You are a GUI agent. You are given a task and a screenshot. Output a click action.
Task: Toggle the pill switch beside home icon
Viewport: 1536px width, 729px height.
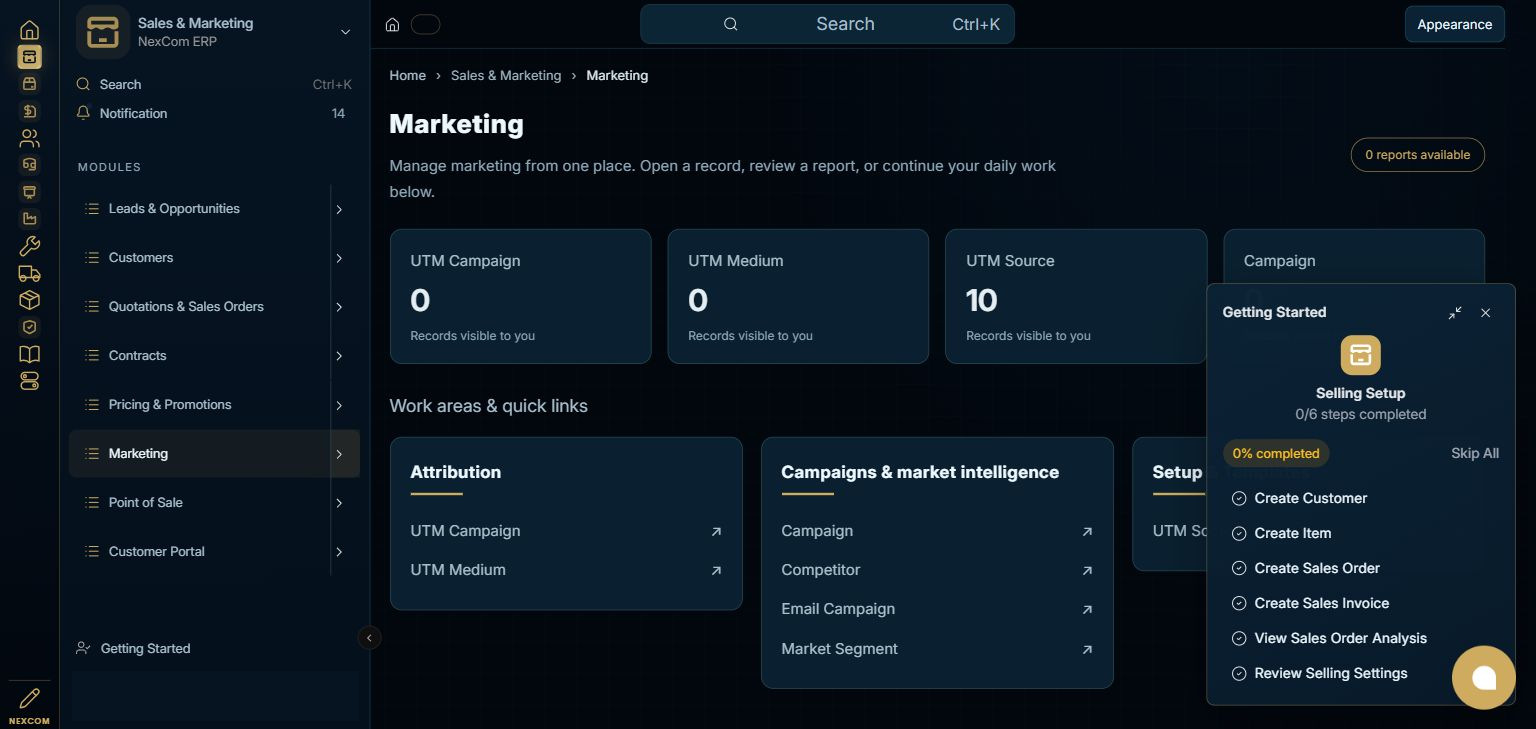tap(426, 25)
